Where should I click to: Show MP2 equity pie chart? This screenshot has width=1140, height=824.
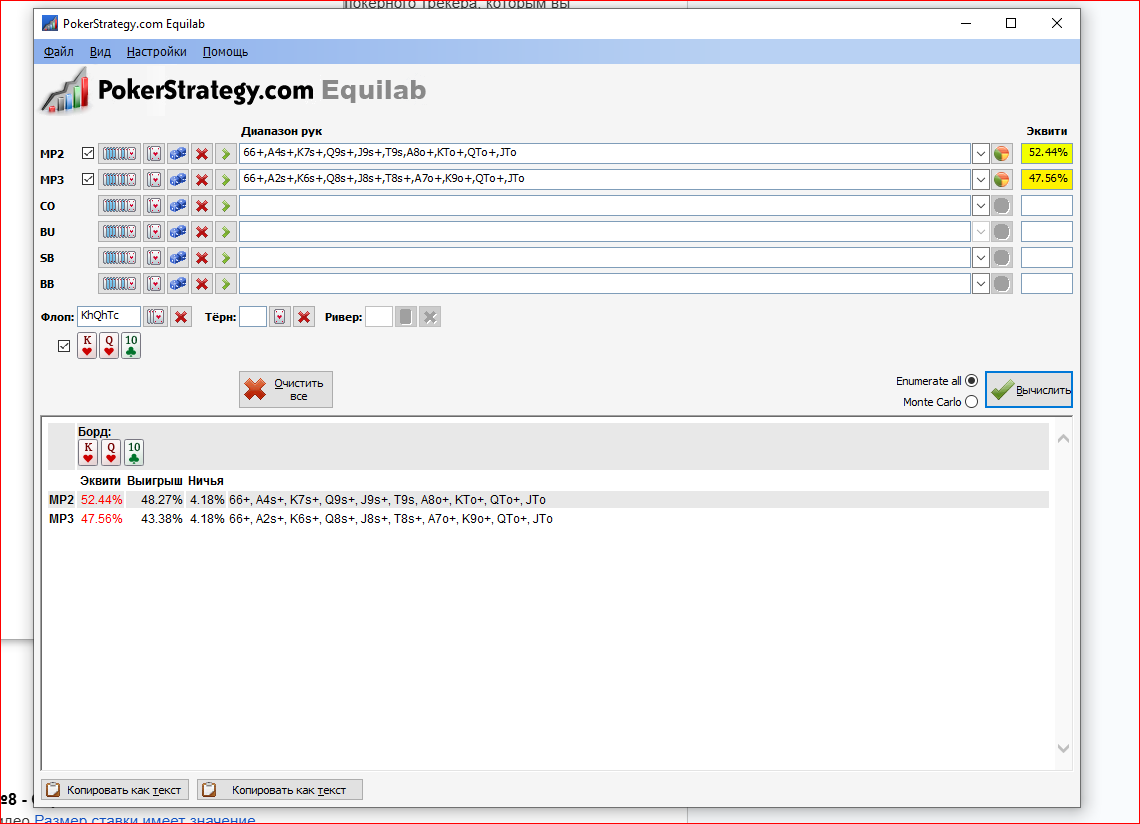pos(1002,153)
